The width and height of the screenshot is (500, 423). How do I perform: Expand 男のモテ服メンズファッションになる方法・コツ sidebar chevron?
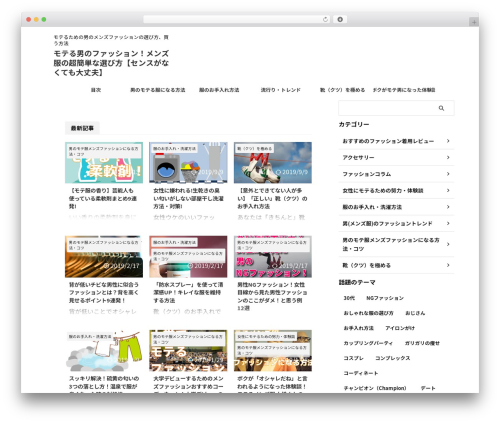point(448,244)
